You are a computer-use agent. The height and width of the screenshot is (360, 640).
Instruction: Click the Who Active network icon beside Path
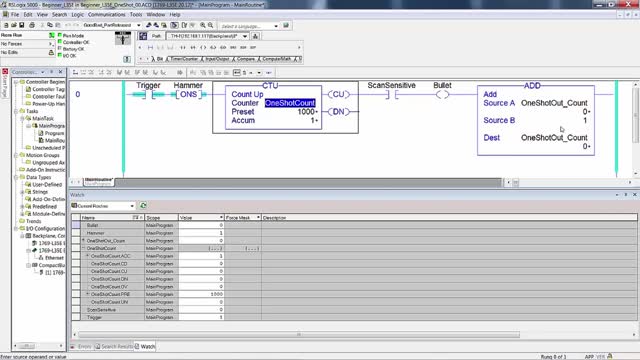[x=143, y=36]
